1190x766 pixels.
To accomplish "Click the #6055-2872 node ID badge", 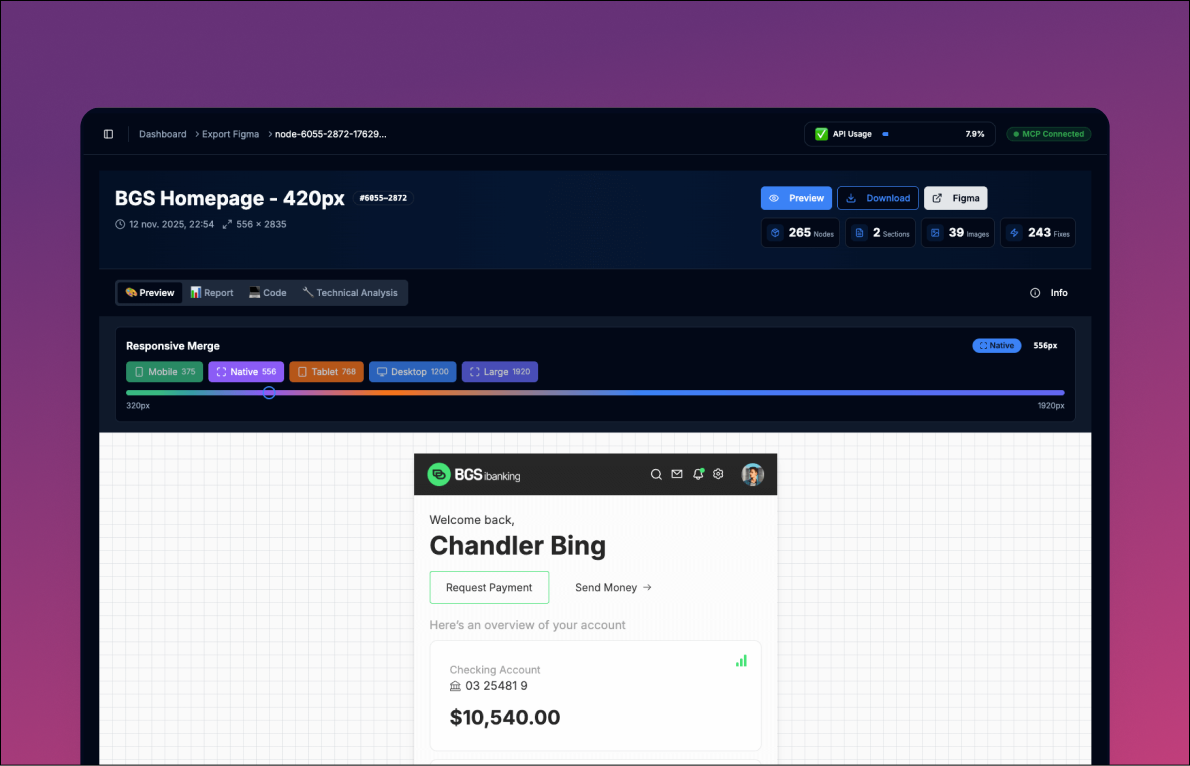I will point(383,198).
